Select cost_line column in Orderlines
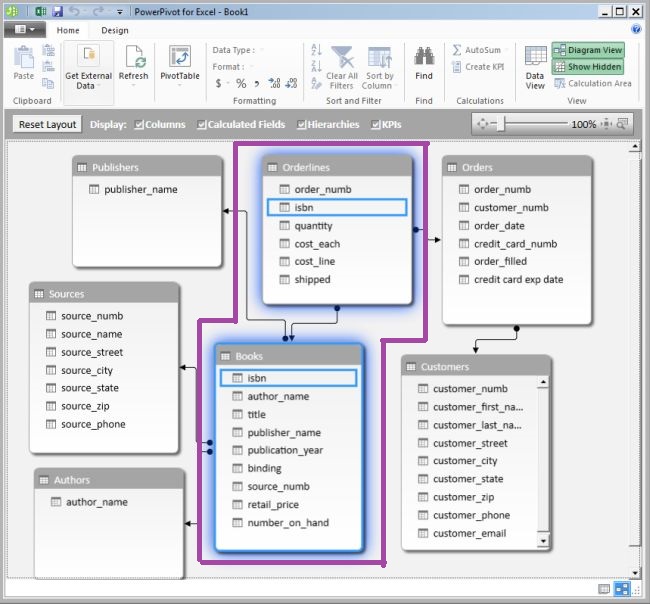650x604 pixels. [307, 261]
